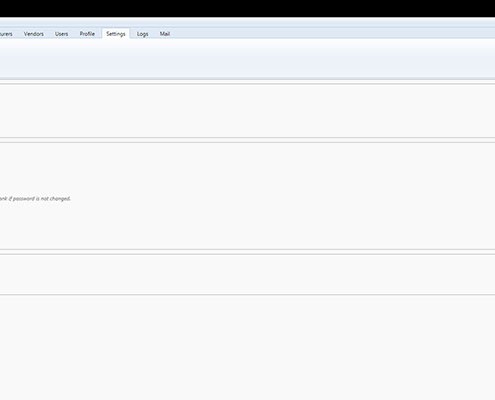
Task: Select the Profile tab
Action: 87,34
